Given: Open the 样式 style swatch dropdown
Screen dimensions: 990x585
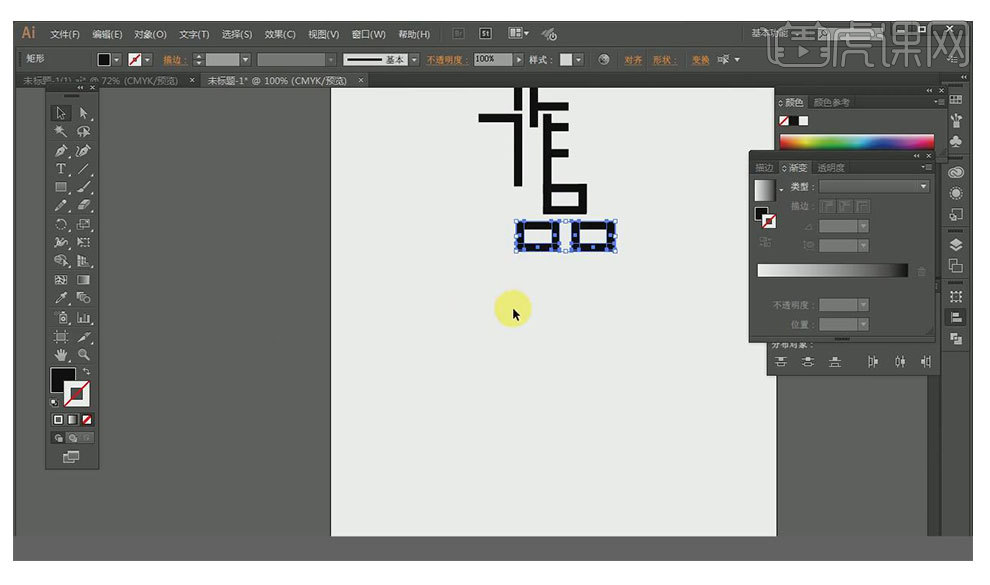Looking at the screenshot, I should [579, 60].
